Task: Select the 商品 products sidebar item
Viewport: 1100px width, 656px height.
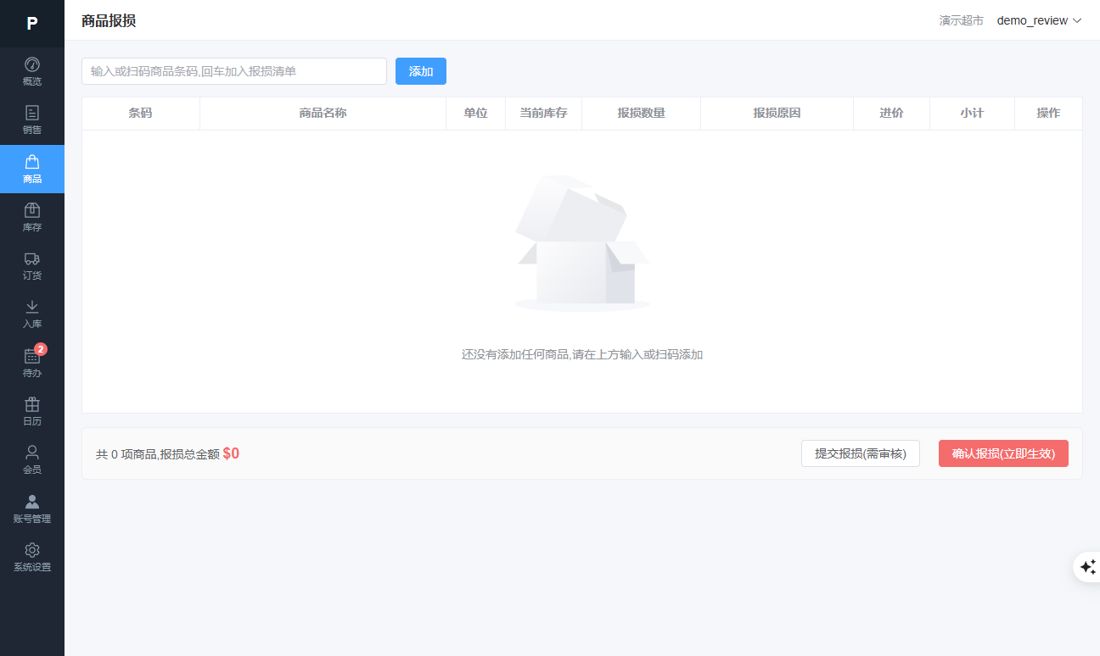Action: pyautogui.click(x=32, y=169)
